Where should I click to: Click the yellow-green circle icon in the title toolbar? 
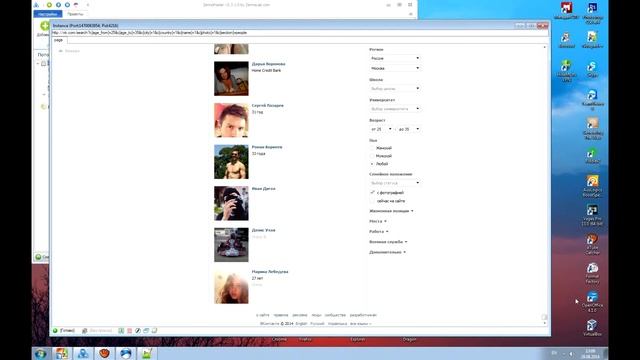(49, 5)
